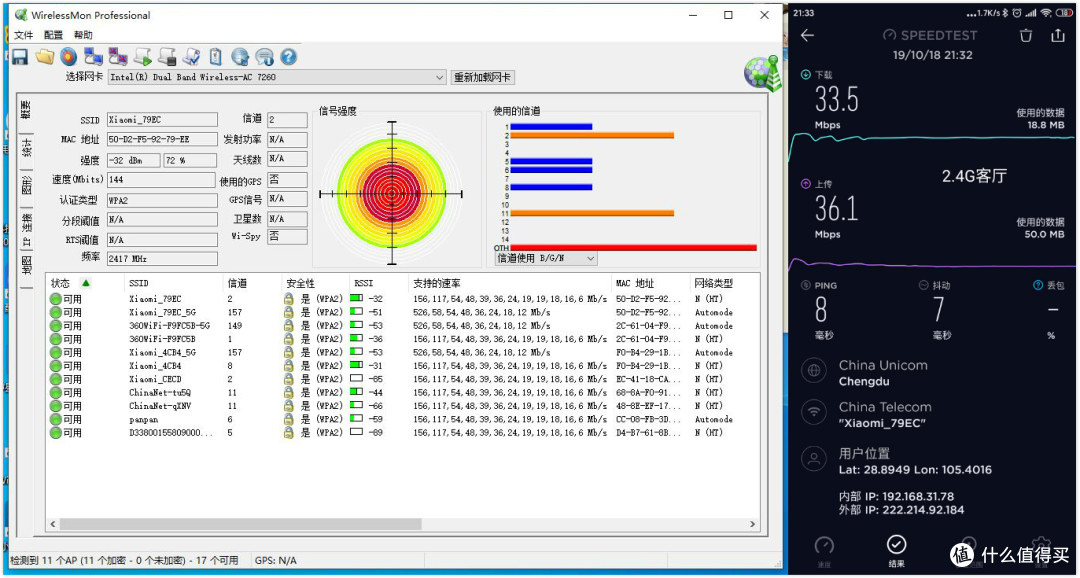Tap the 丢包 question mark info icon

(x=1038, y=285)
